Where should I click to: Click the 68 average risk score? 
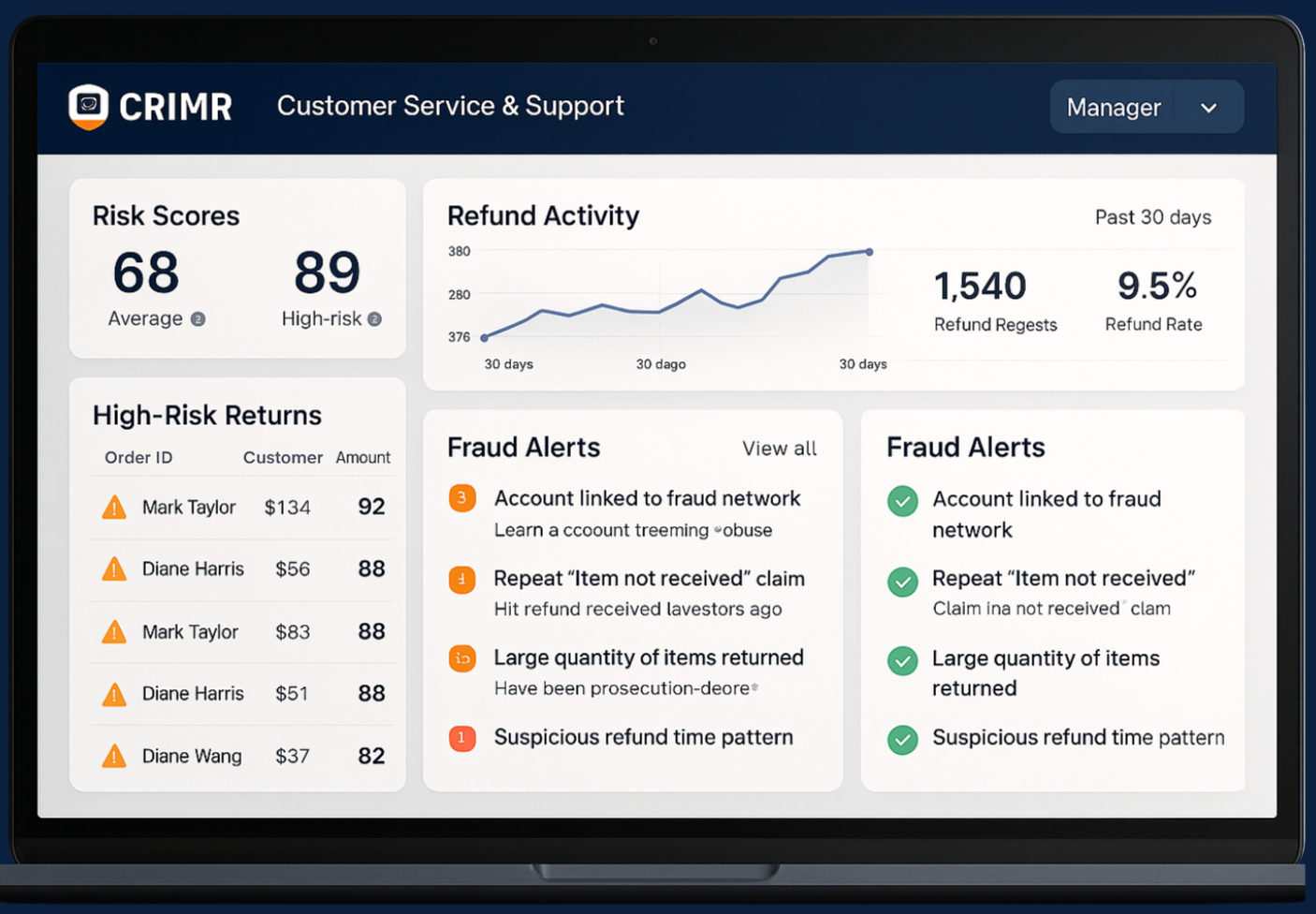click(x=146, y=273)
